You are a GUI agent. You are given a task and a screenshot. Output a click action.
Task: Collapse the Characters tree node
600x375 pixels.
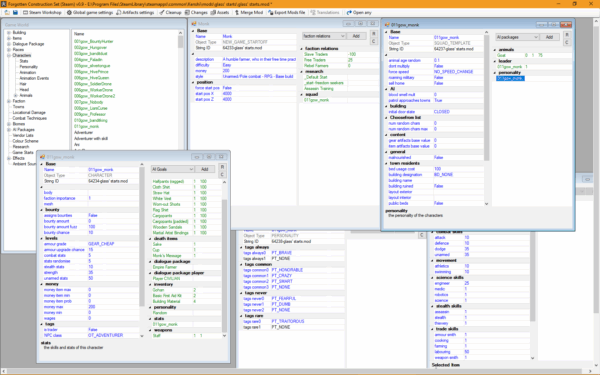point(9,55)
